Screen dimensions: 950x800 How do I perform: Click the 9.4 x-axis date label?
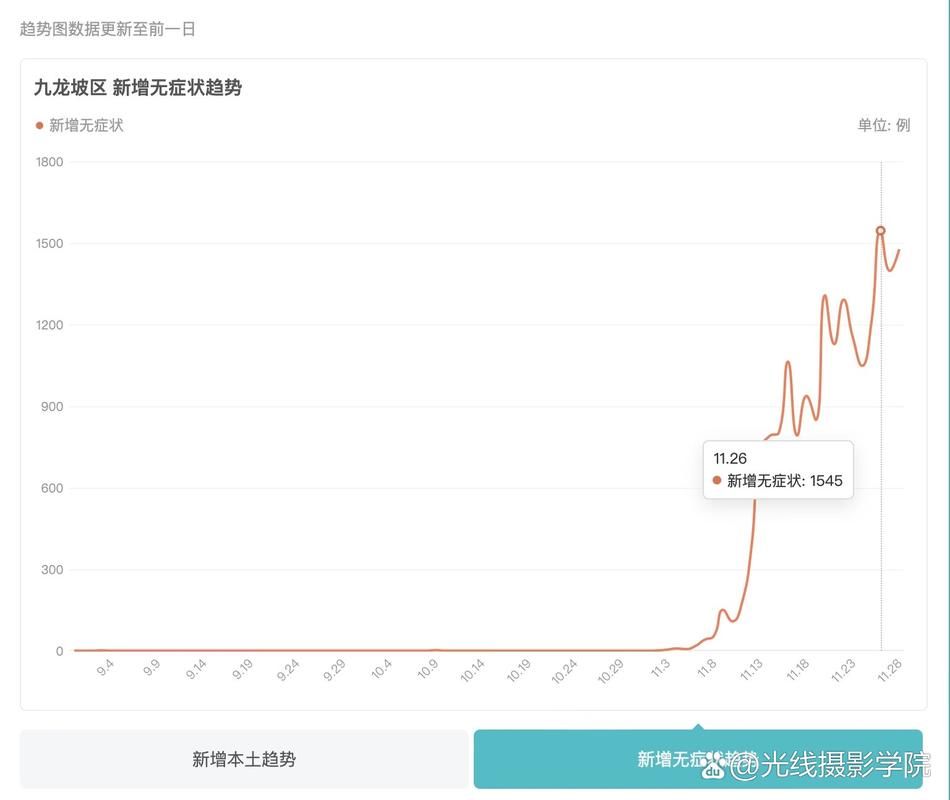[105, 668]
